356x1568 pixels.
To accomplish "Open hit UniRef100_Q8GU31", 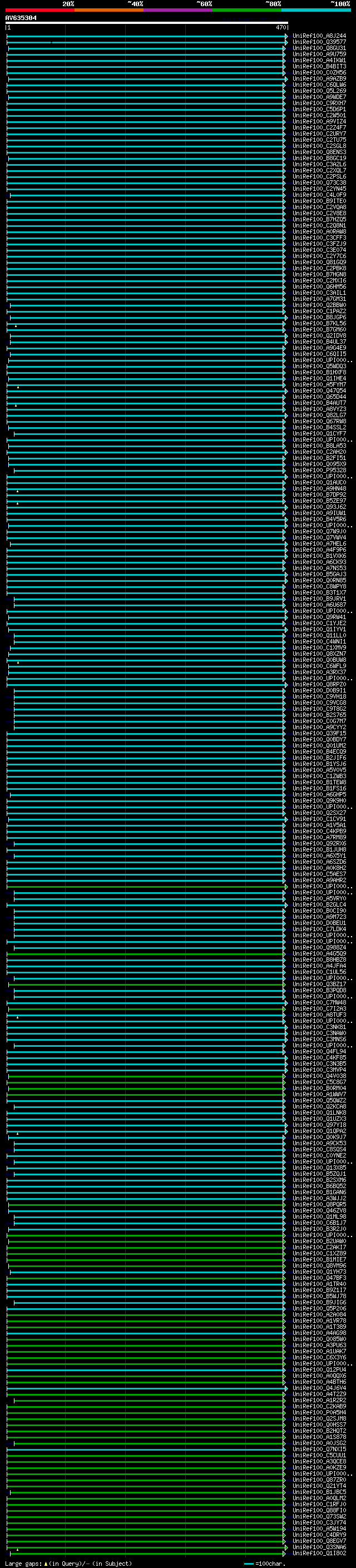I will coord(319,48).
